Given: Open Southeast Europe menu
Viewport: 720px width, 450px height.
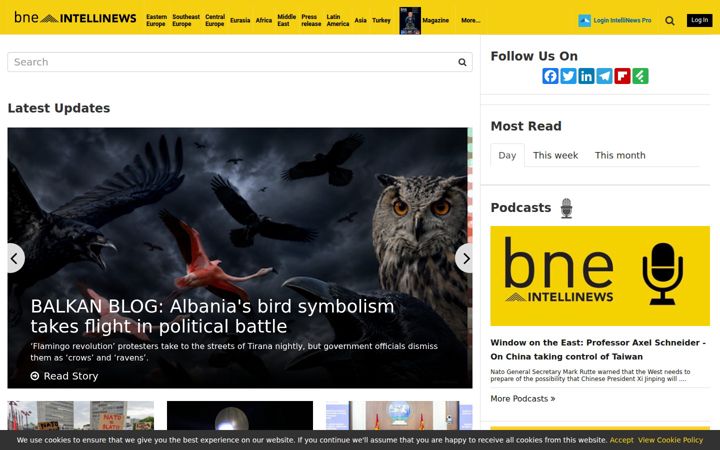Looking at the screenshot, I should click(186, 20).
